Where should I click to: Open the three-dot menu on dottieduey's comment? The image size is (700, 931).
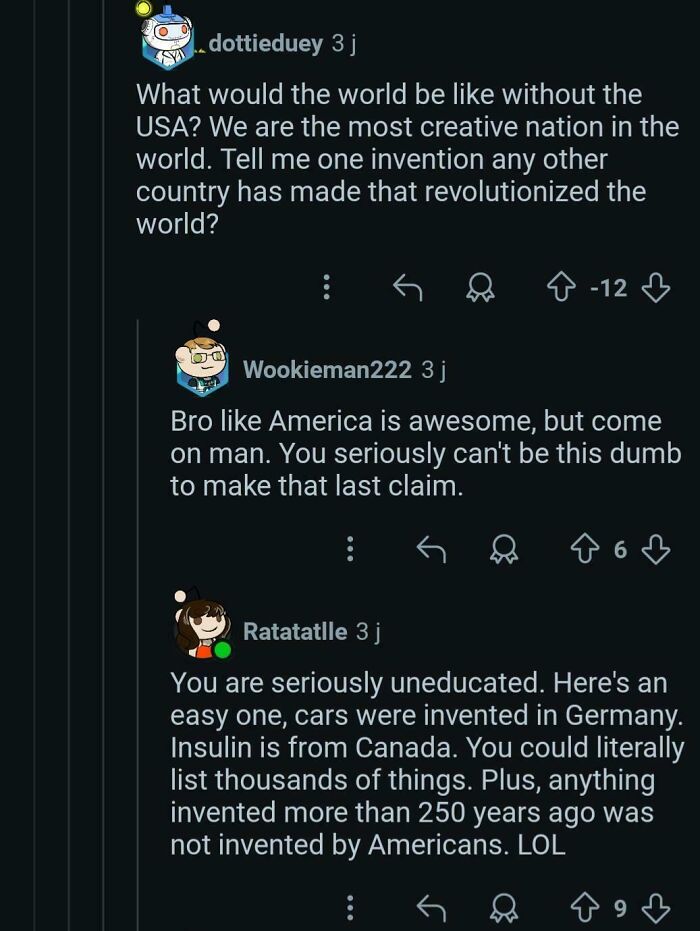(x=328, y=289)
